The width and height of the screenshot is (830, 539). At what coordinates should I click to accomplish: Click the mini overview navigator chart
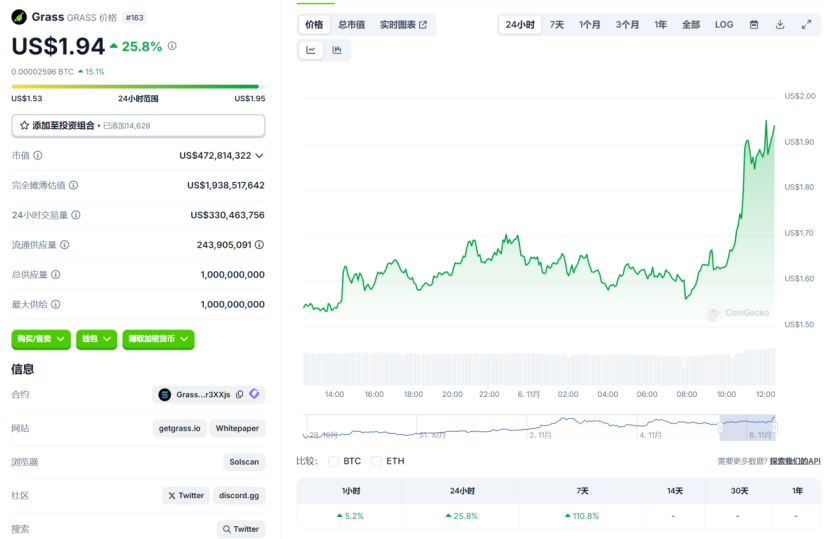[539, 427]
